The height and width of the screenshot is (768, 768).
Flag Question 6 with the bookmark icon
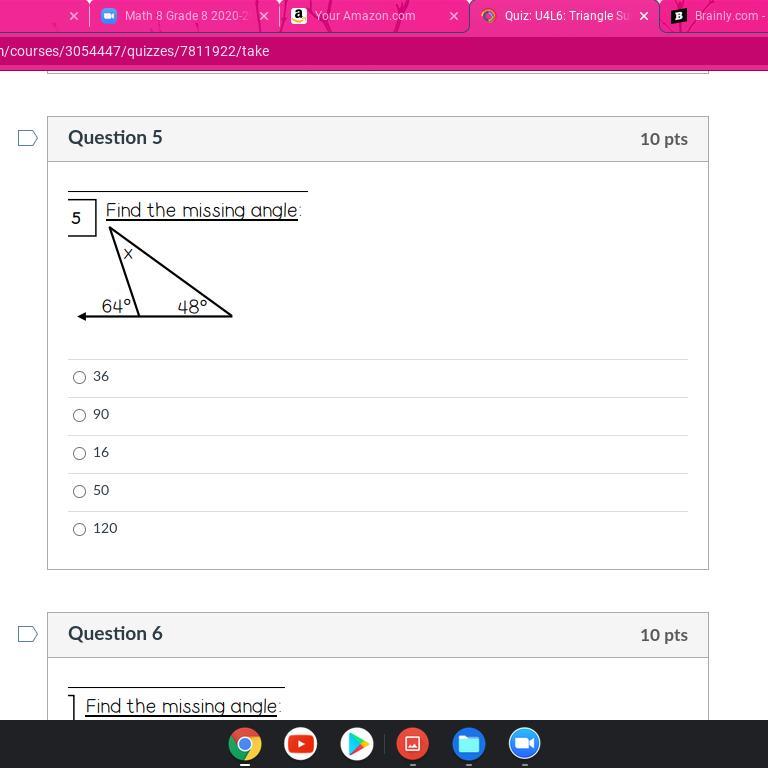(x=28, y=634)
